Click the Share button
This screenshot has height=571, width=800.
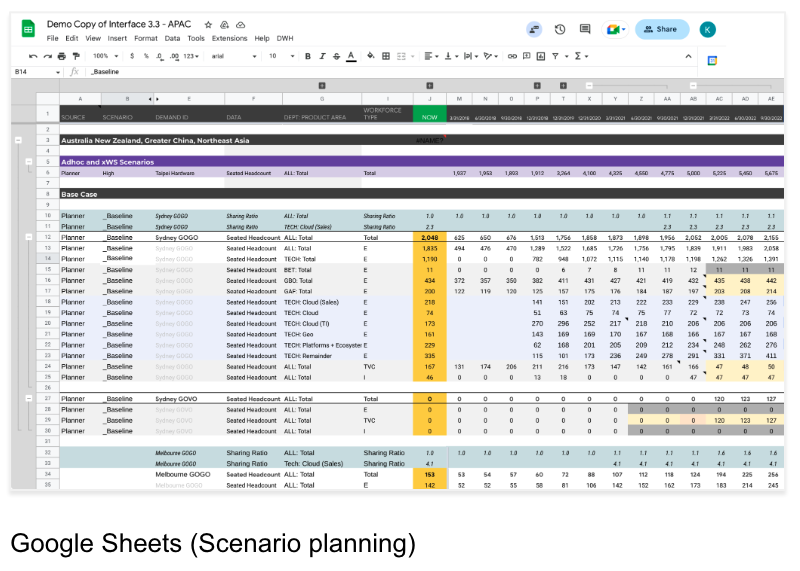(662, 29)
